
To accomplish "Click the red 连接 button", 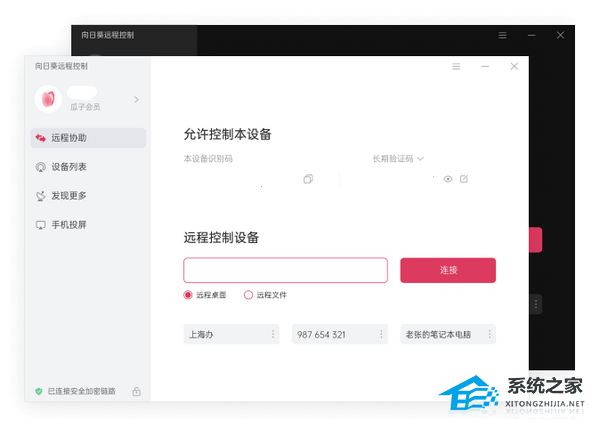I will click(x=448, y=270).
